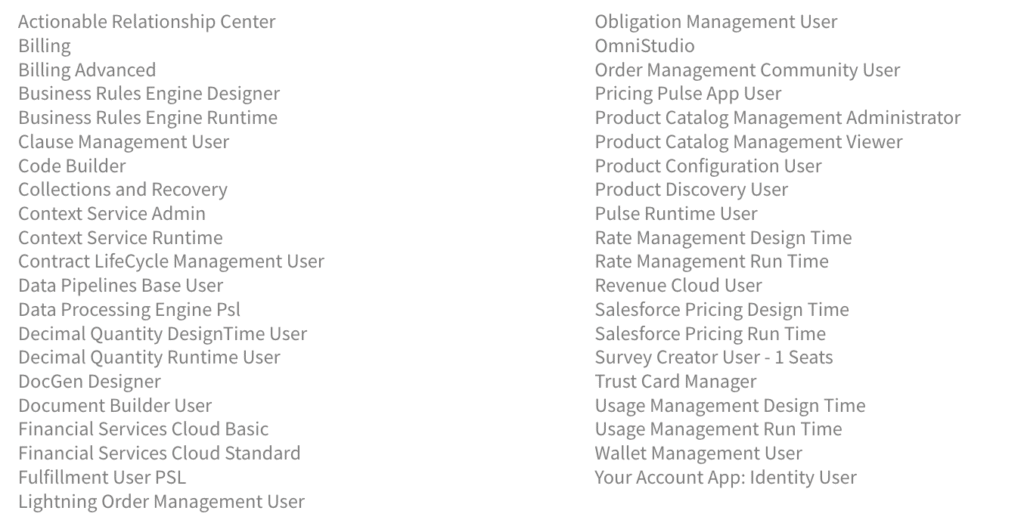Click Contract LifeCycle Management User
Screen dimensions: 1024x523
(171, 262)
